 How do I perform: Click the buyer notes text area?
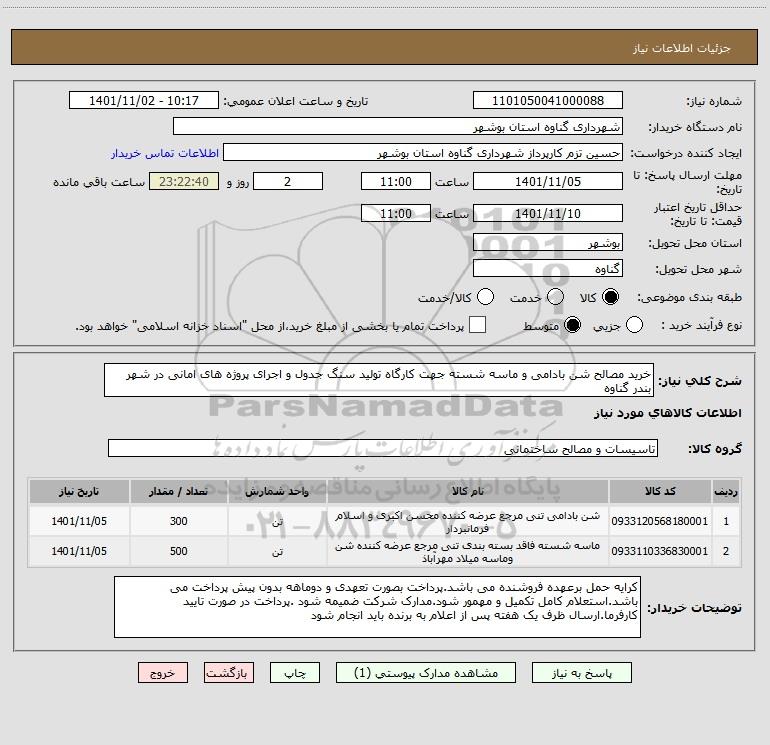pyautogui.click(x=377, y=607)
